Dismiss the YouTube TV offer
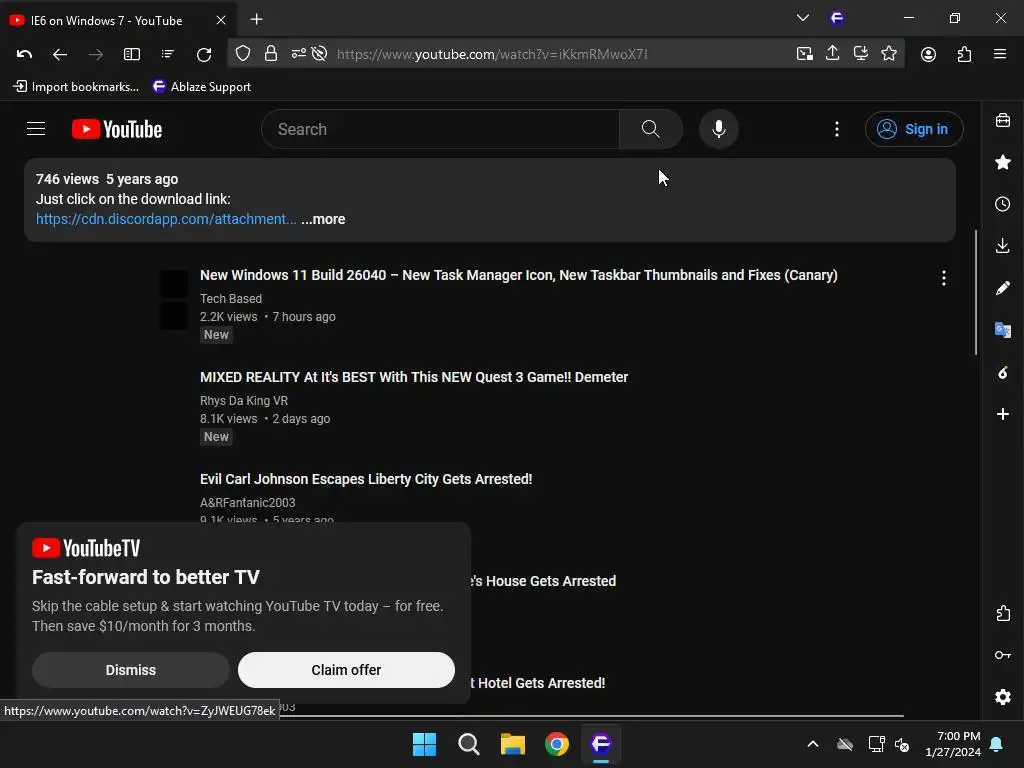The height and width of the screenshot is (768, 1024). pyautogui.click(x=131, y=670)
